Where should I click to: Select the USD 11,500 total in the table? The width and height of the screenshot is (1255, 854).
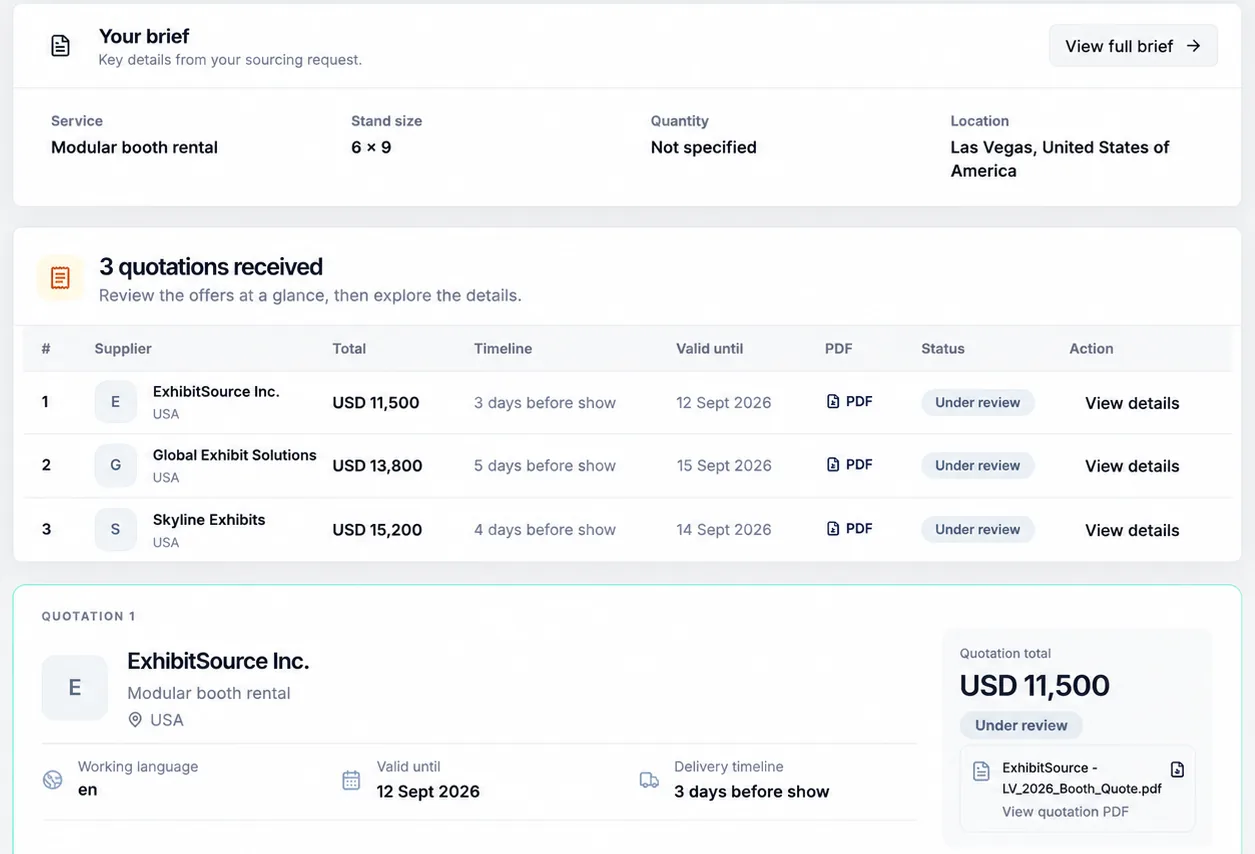point(376,403)
